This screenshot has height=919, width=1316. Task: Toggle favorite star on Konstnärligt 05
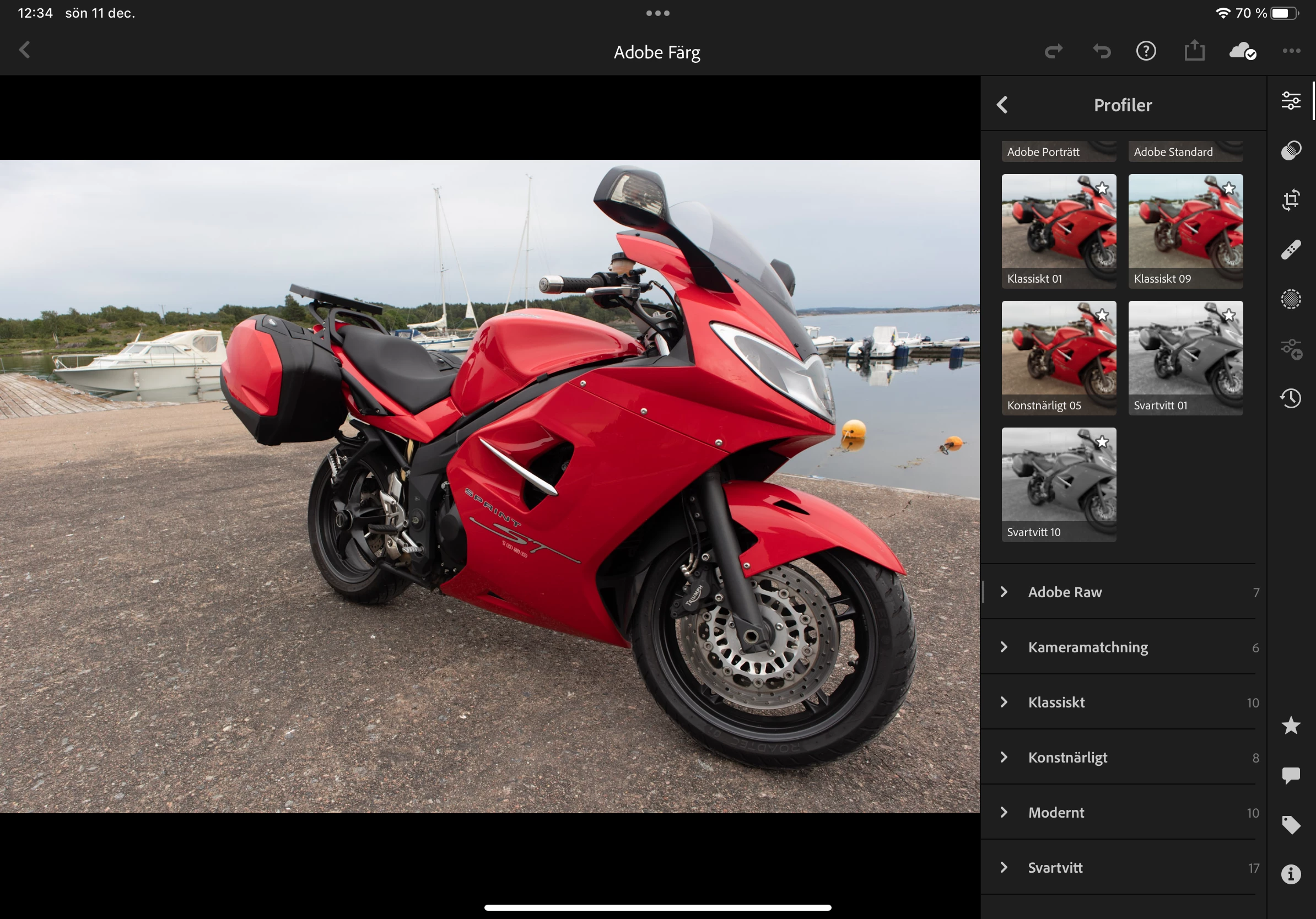click(1102, 315)
